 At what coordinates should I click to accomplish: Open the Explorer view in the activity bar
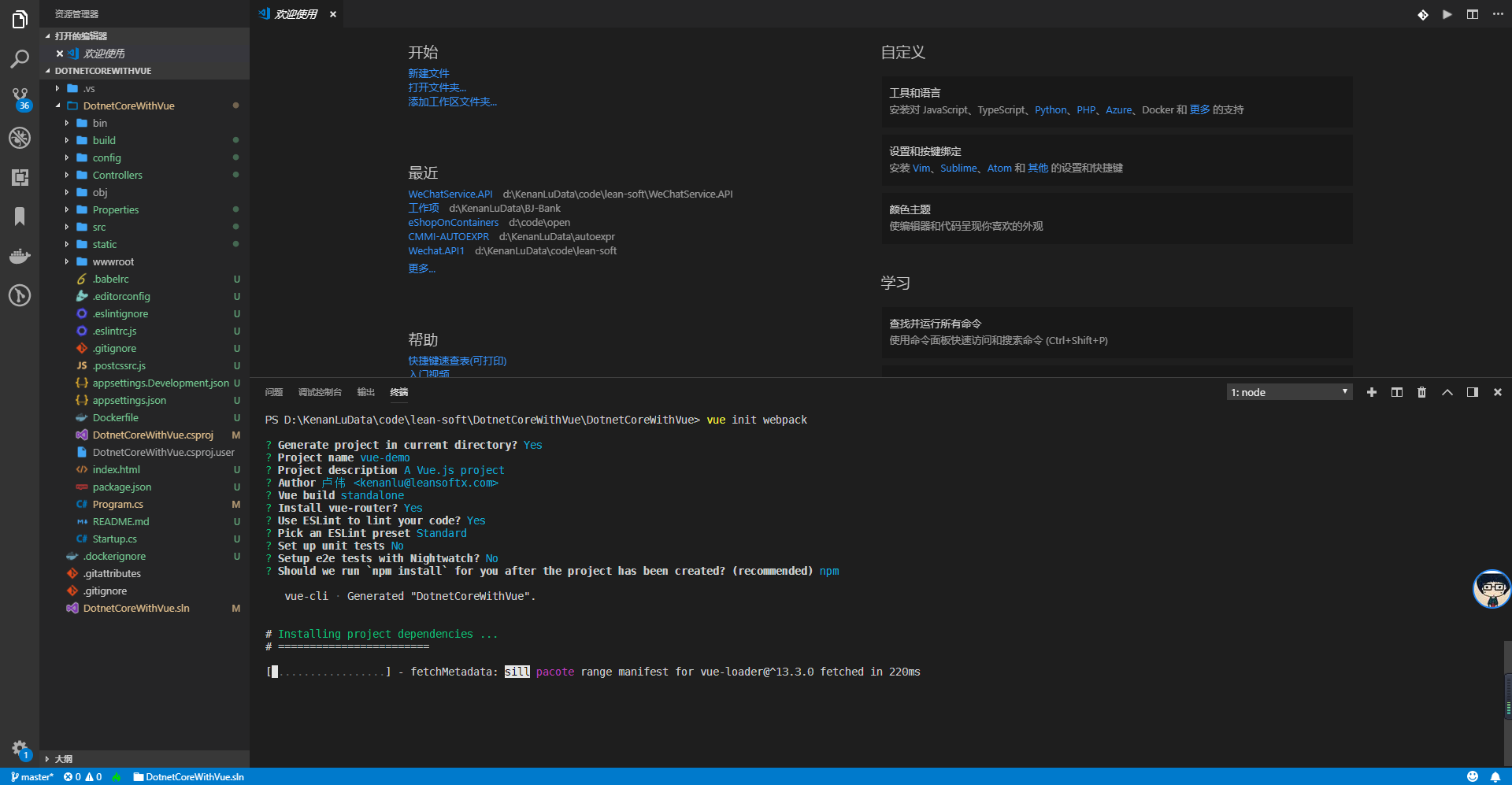click(x=20, y=20)
